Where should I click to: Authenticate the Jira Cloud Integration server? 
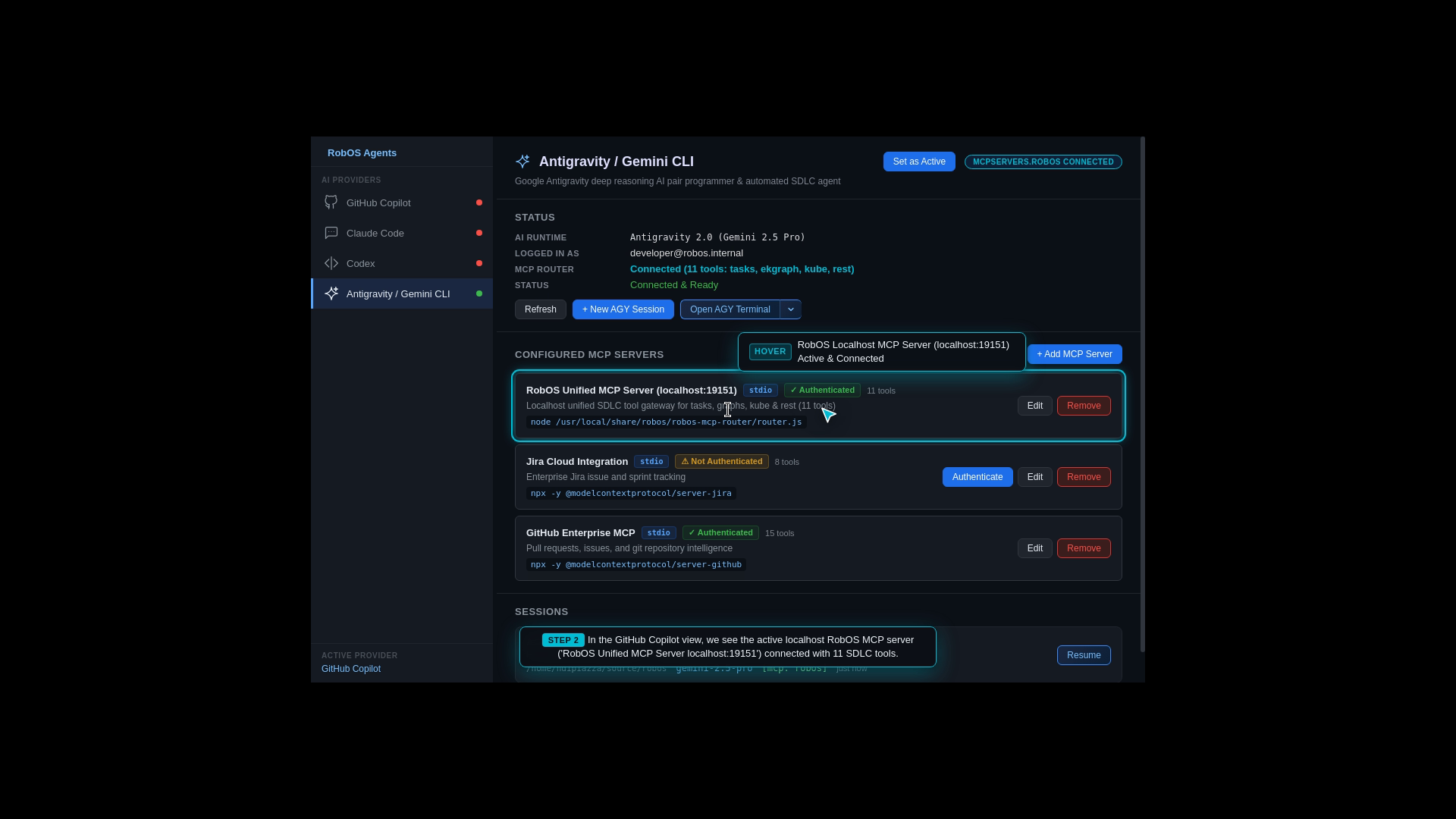[977, 477]
